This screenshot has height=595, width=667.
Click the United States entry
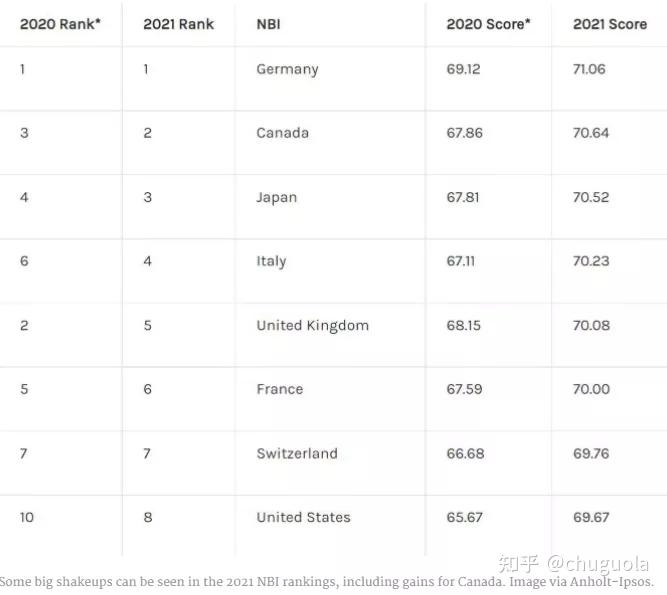coord(303,517)
